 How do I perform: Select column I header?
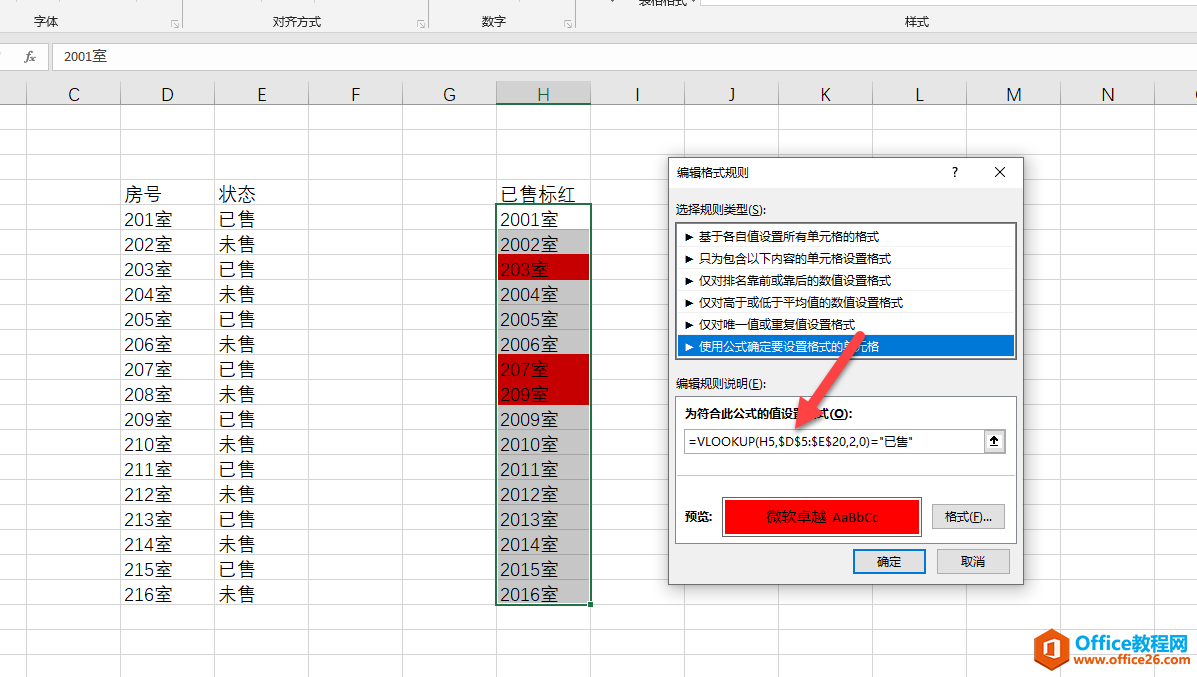click(x=637, y=94)
